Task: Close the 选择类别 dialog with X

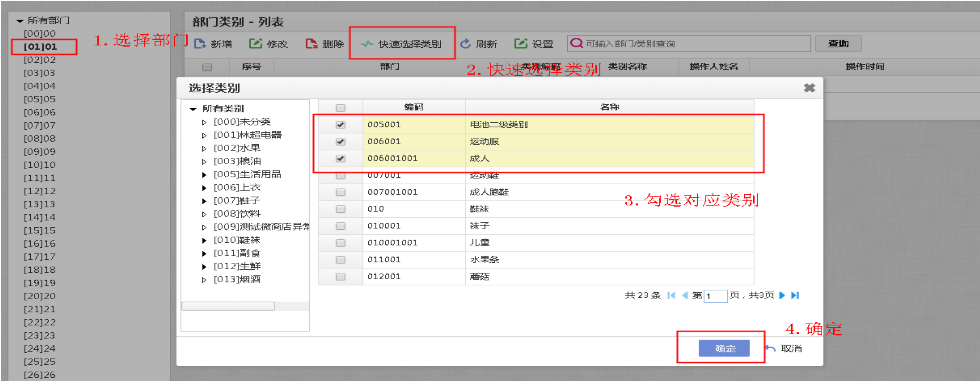Action: pyautogui.click(x=809, y=88)
